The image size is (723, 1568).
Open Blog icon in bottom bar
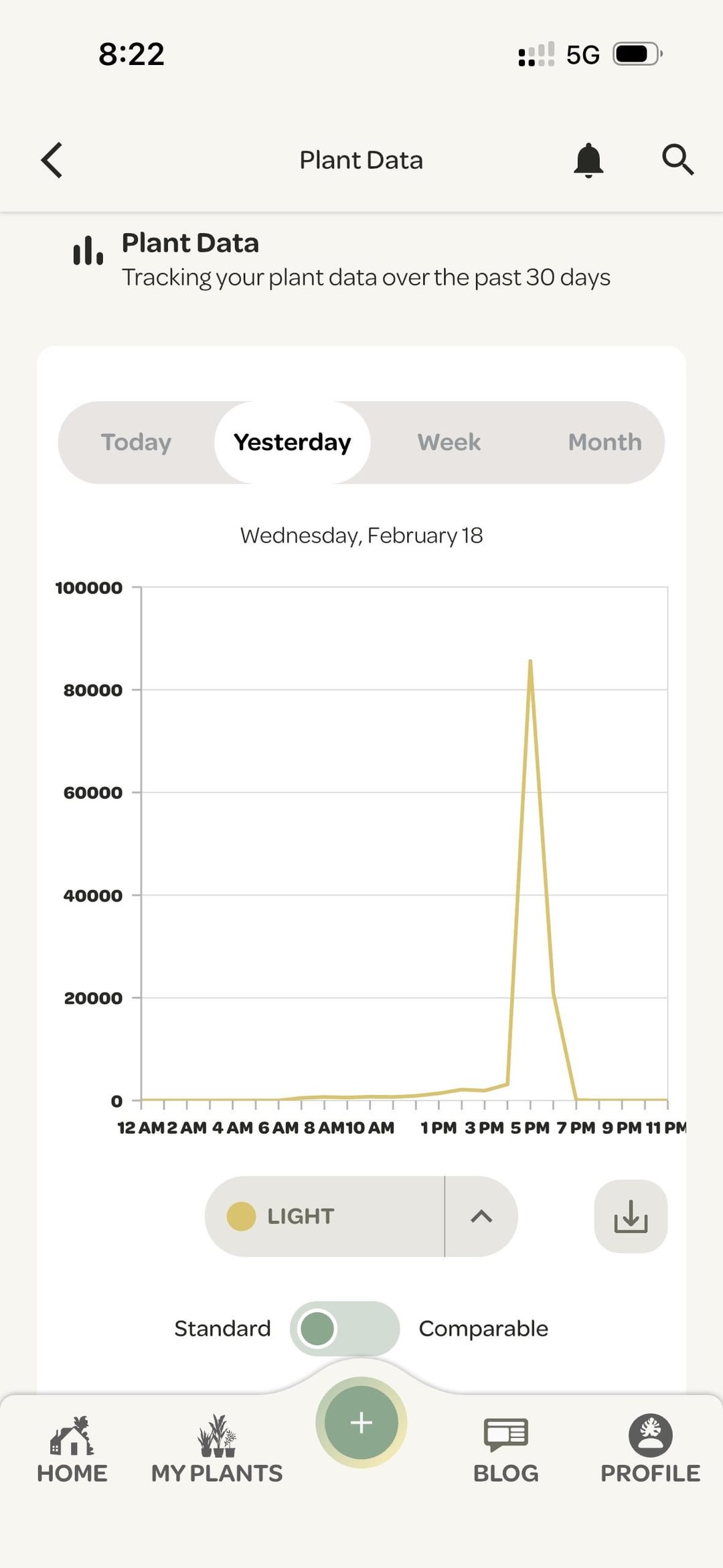pyautogui.click(x=505, y=1435)
